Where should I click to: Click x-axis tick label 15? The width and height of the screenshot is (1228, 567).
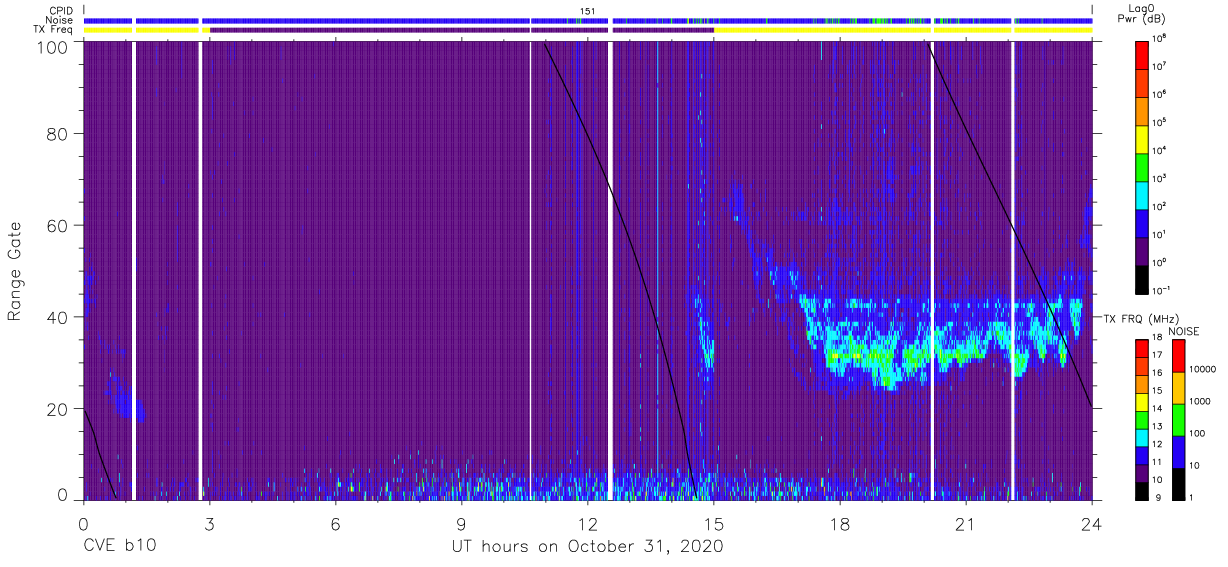click(713, 524)
